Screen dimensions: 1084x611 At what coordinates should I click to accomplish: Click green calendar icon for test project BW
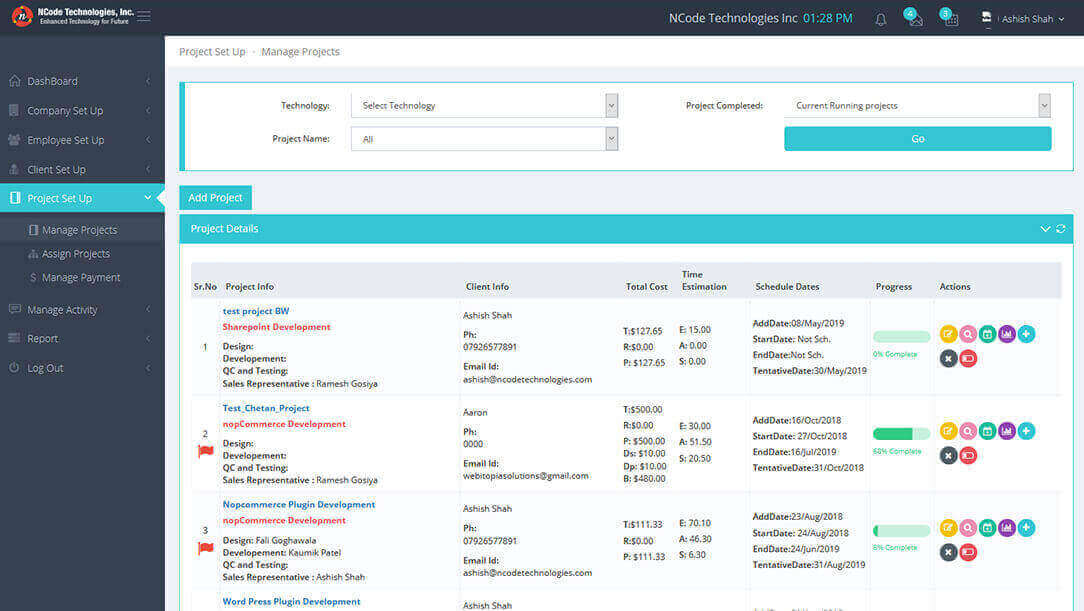click(x=987, y=335)
